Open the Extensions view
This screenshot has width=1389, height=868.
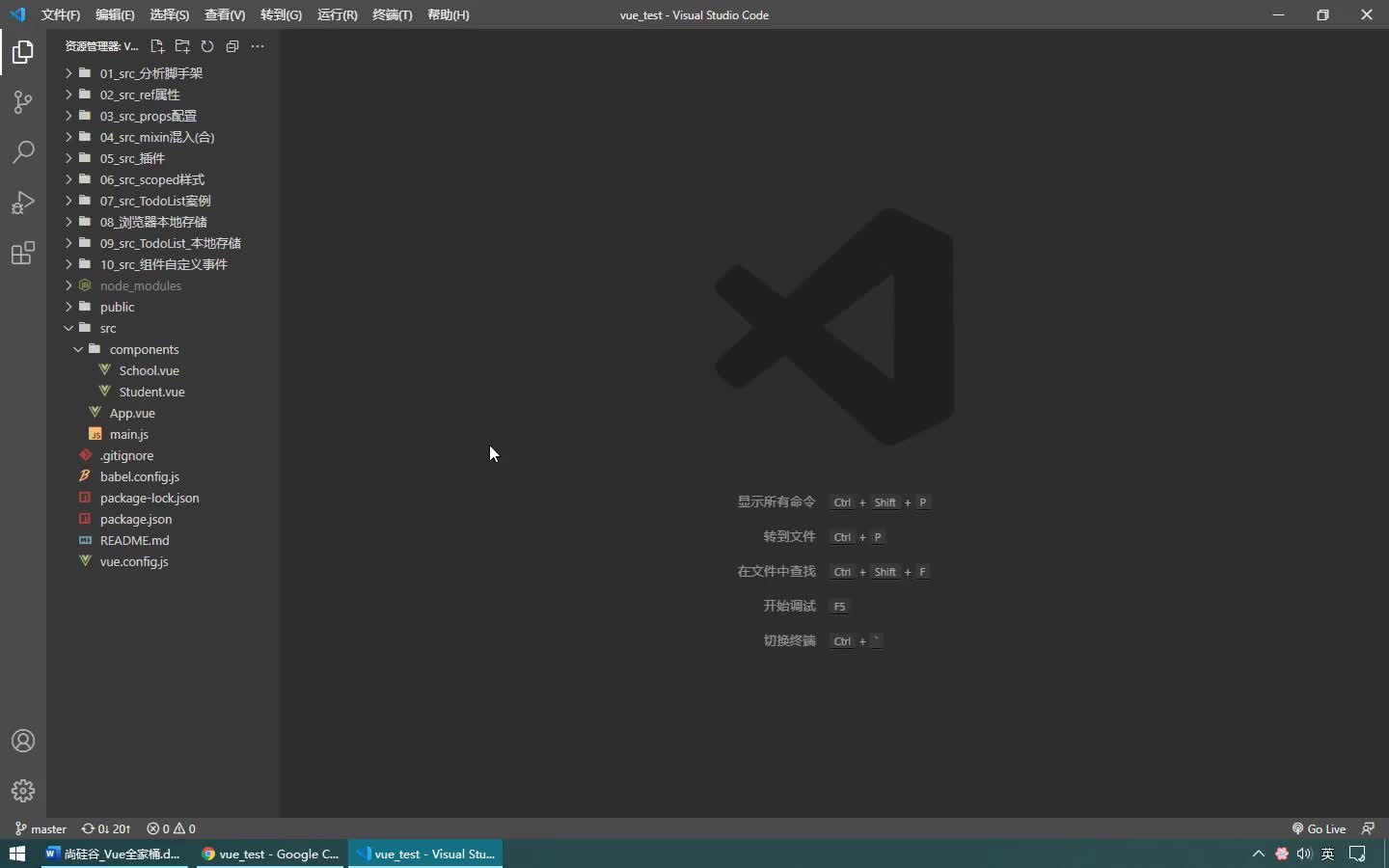point(23,253)
